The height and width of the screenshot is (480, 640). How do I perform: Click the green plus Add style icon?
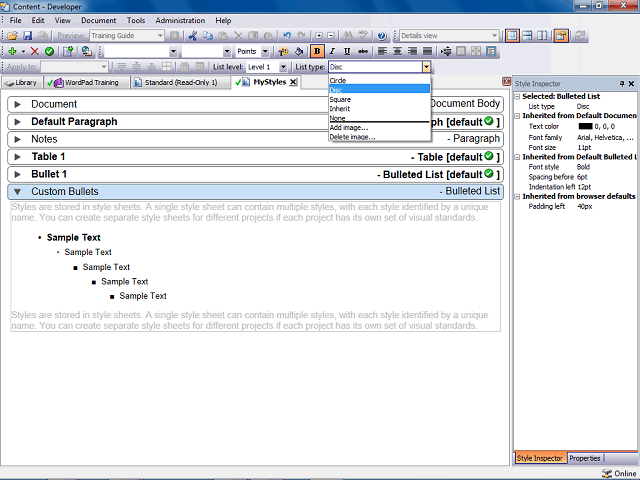coord(13,51)
